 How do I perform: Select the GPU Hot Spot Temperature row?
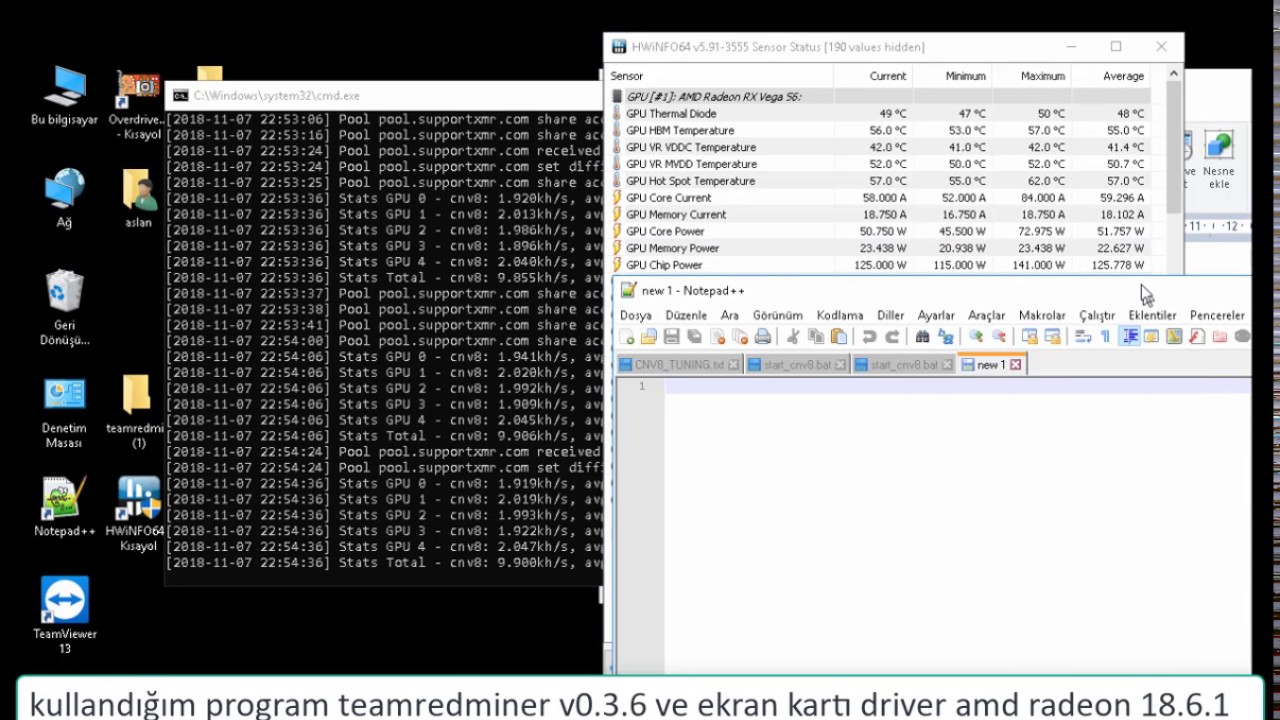(878, 181)
